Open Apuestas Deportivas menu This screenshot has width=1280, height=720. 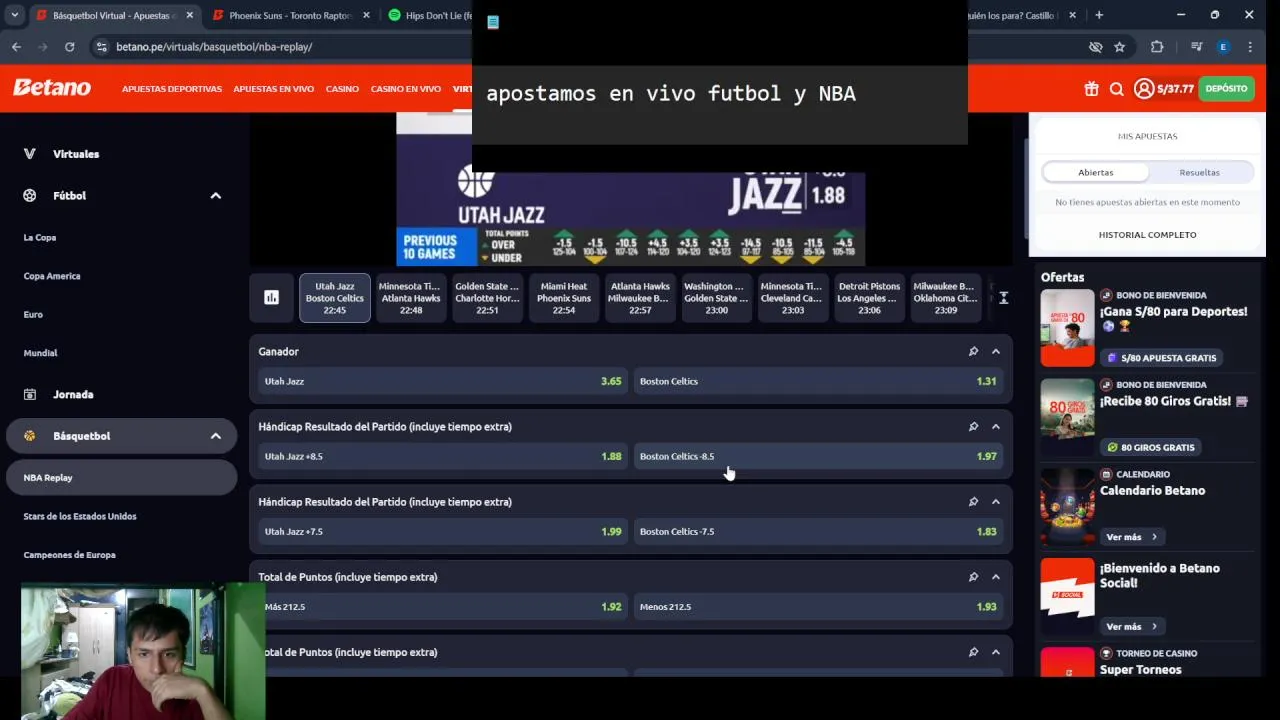point(172,89)
